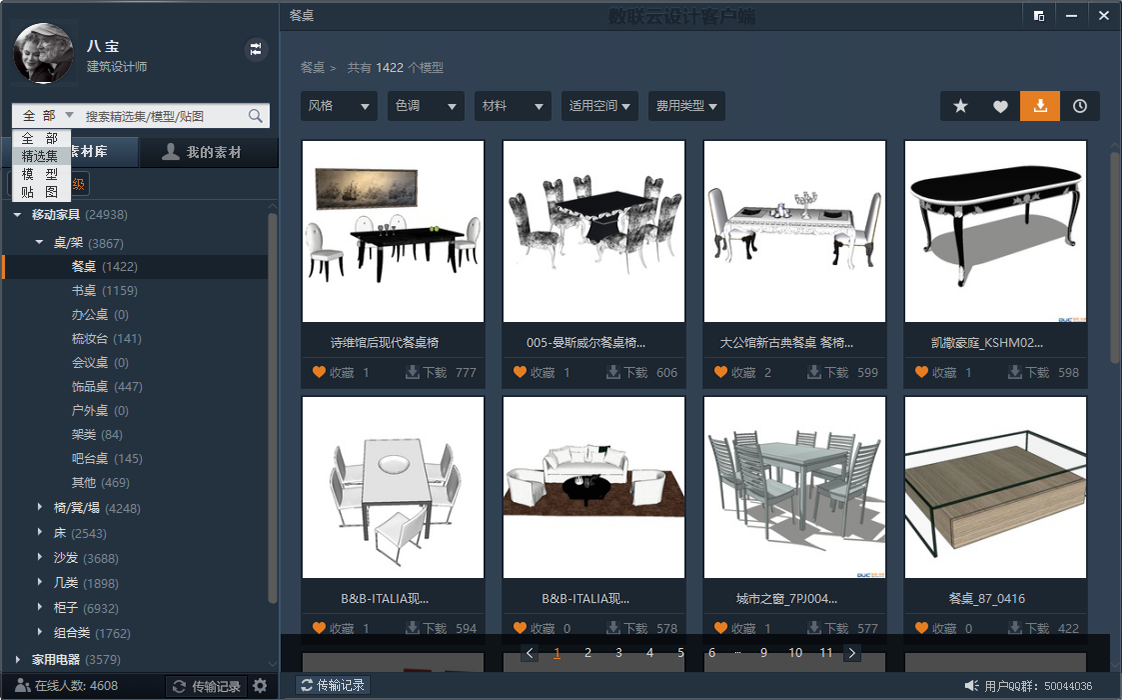Open the 适用空间 filter dropdown

600,106
